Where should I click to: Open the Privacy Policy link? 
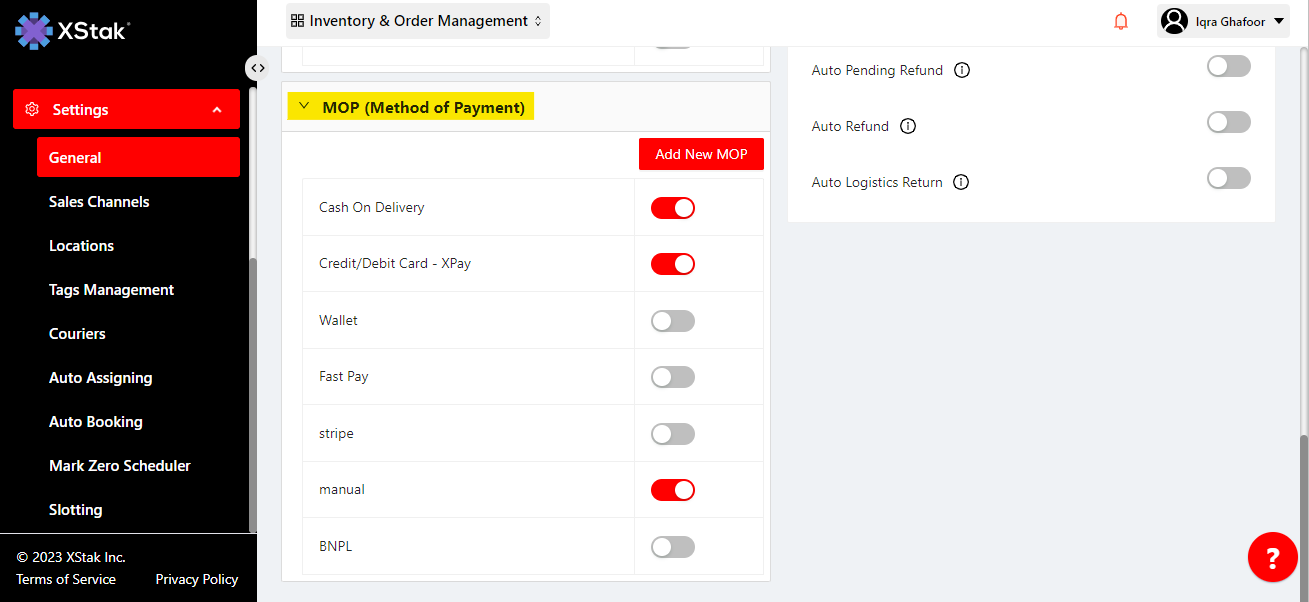click(x=196, y=579)
